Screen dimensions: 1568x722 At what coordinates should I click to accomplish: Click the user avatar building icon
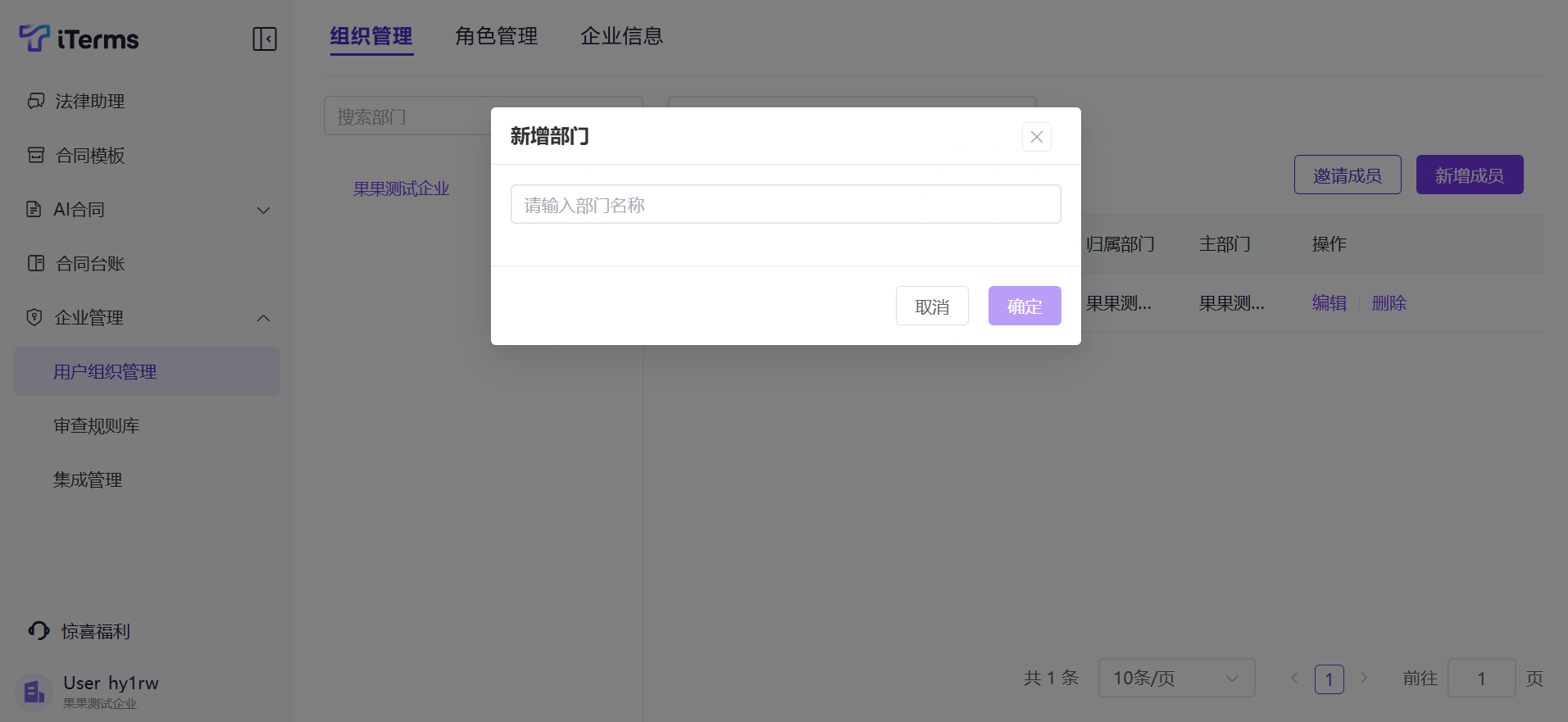tap(34, 692)
